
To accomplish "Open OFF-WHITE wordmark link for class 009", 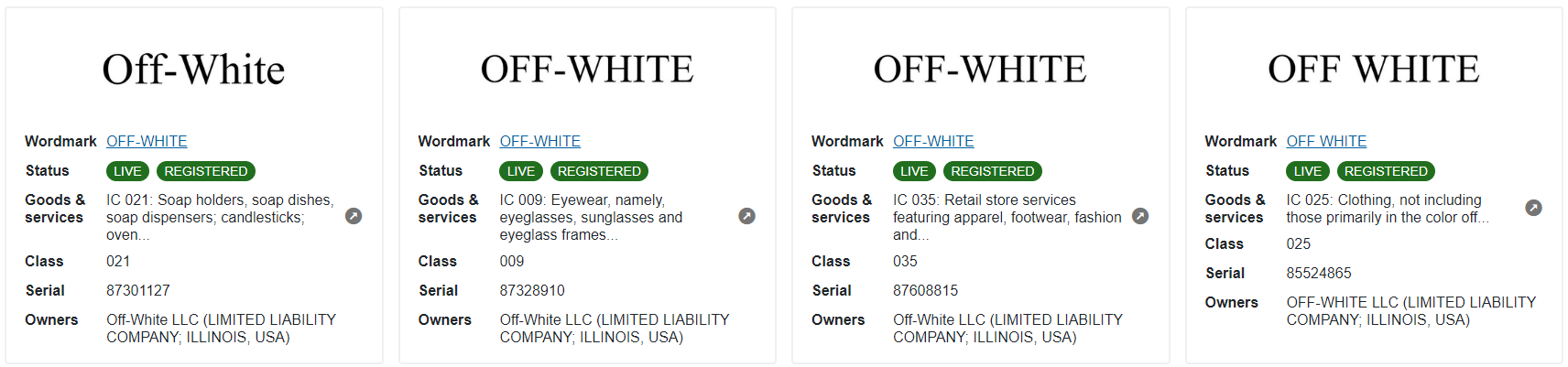I will coord(539,141).
